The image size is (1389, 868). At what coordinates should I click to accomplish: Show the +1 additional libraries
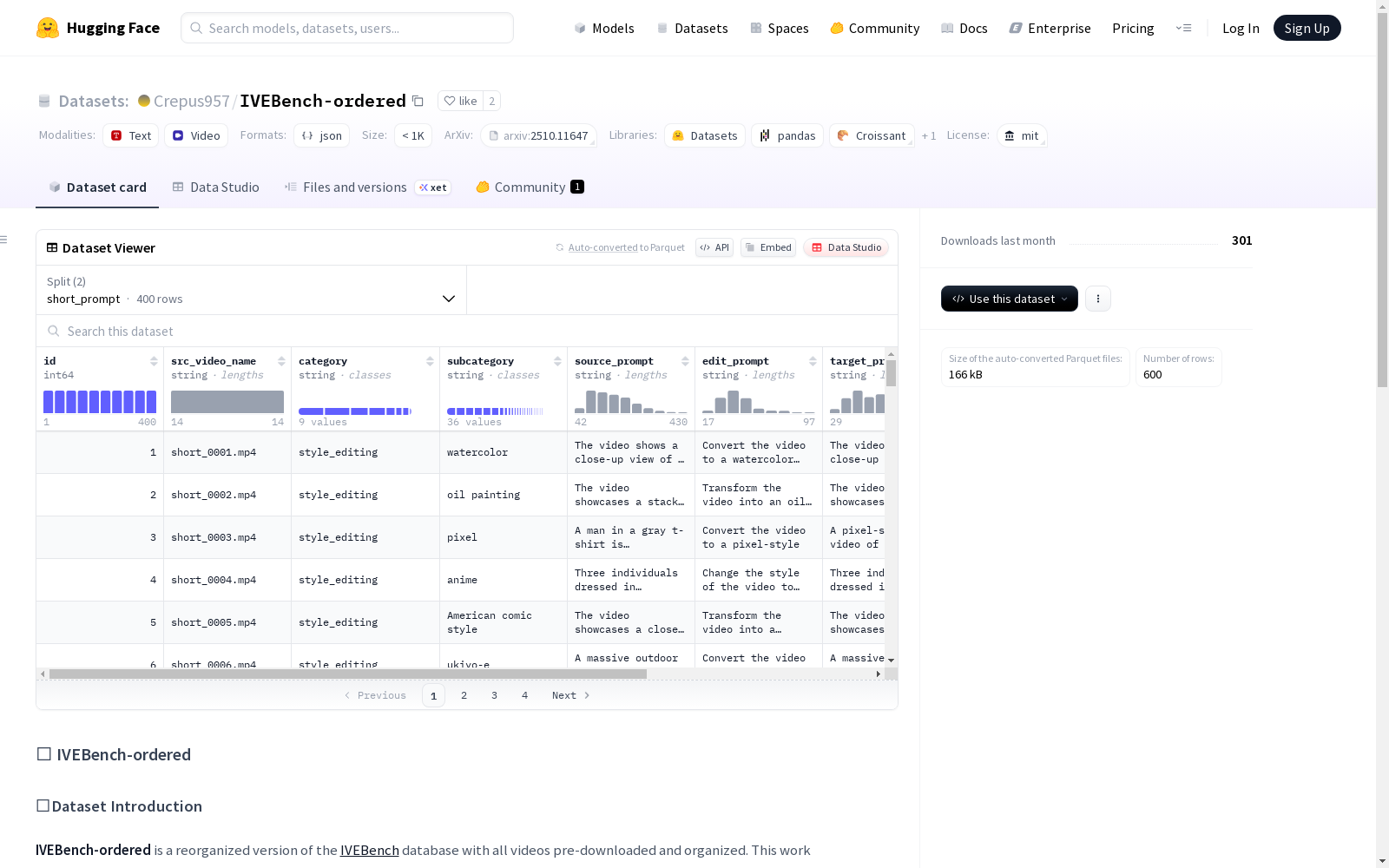(929, 135)
